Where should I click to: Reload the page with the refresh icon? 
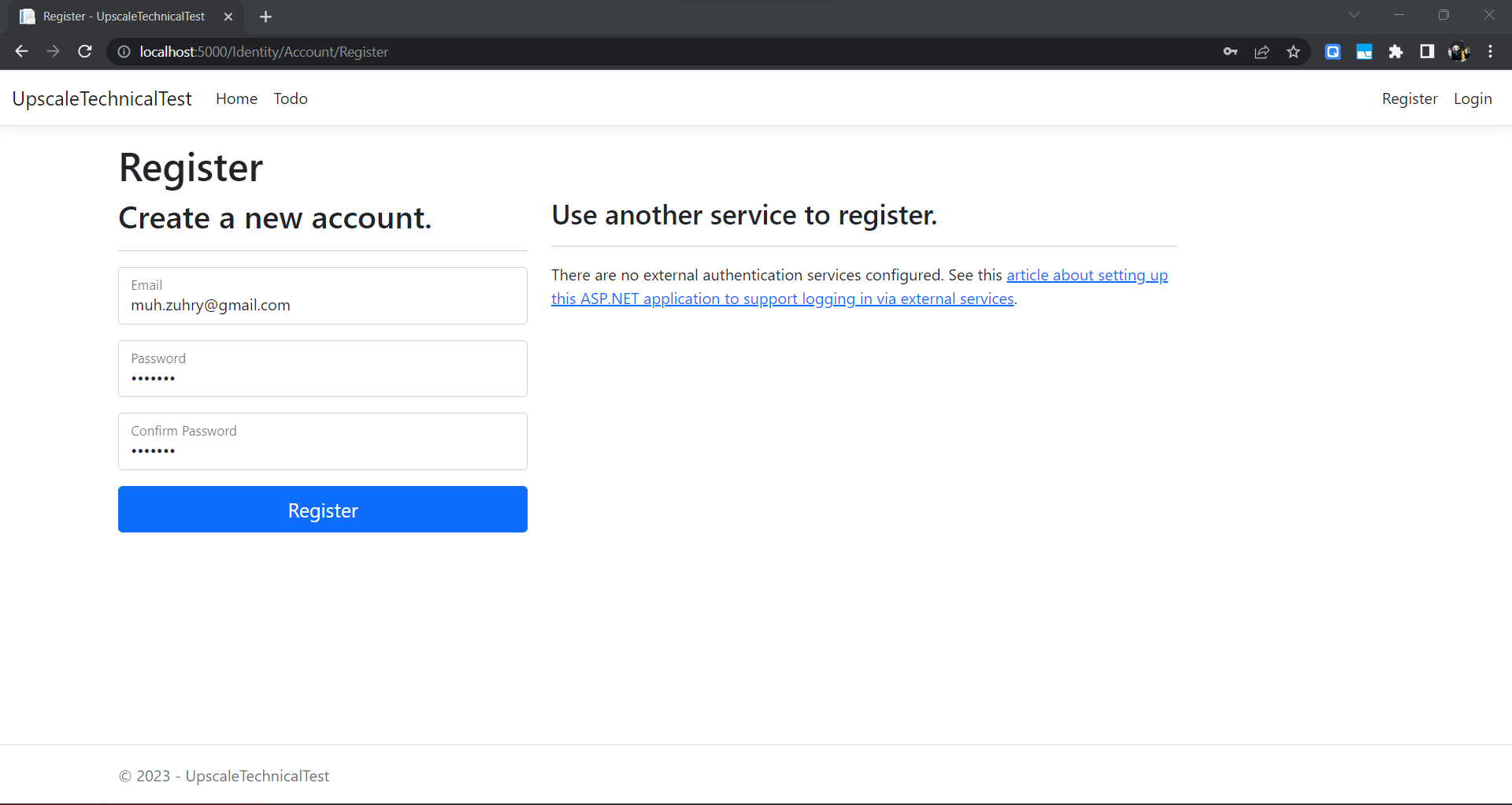tap(84, 51)
